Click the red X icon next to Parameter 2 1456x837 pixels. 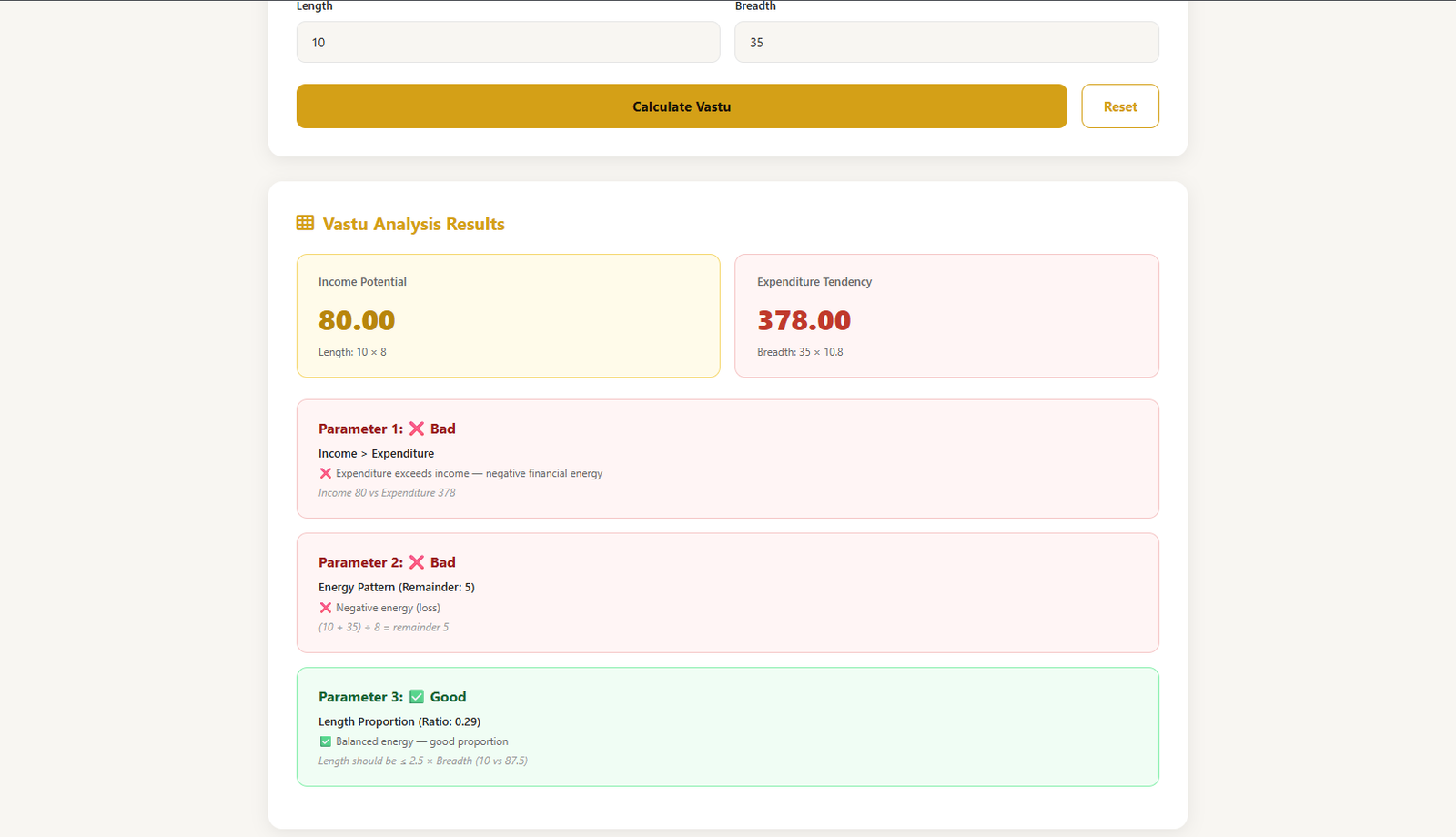[418, 561]
